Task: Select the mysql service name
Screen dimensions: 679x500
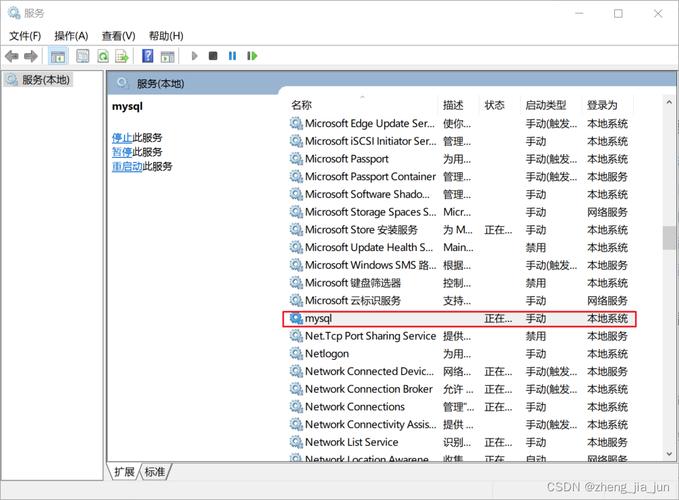Action: [318, 319]
